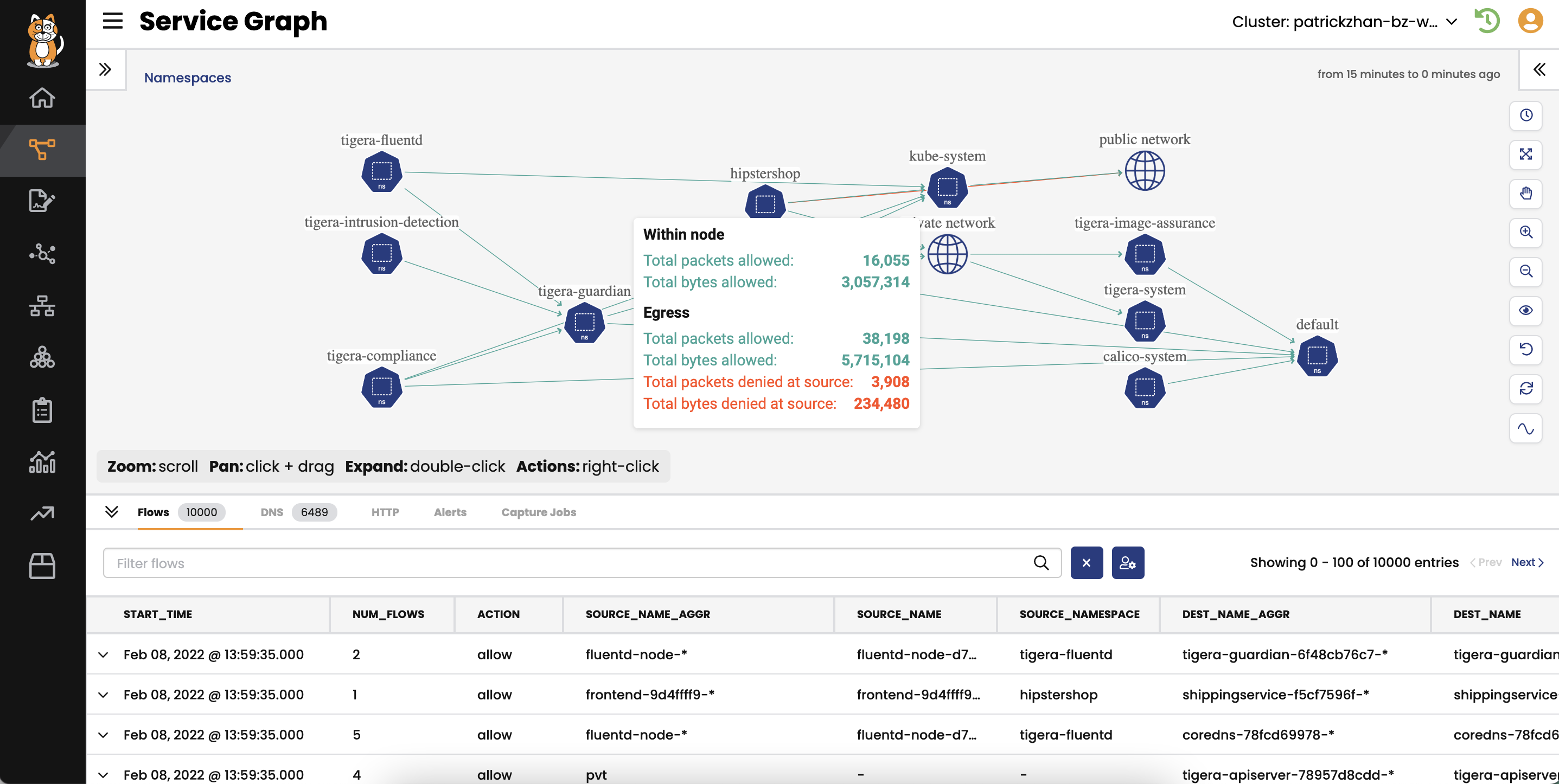Open the policy editing sidebar icon

(42, 202)
